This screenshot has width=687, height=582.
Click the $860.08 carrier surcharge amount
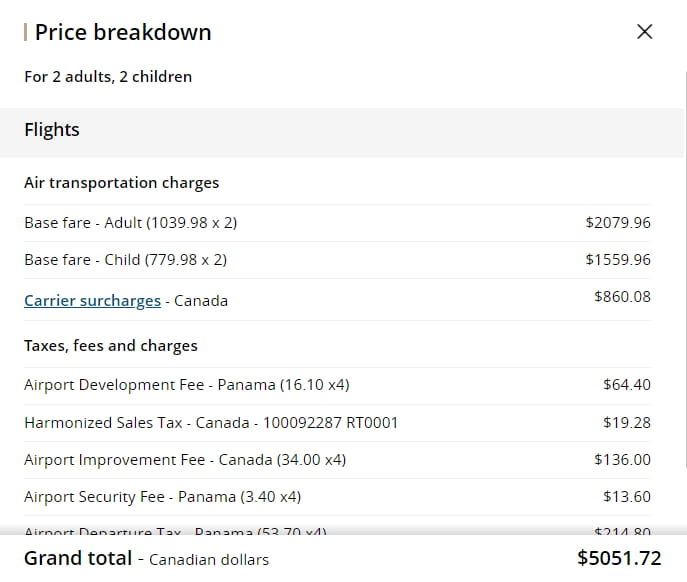tap(622, 297)
